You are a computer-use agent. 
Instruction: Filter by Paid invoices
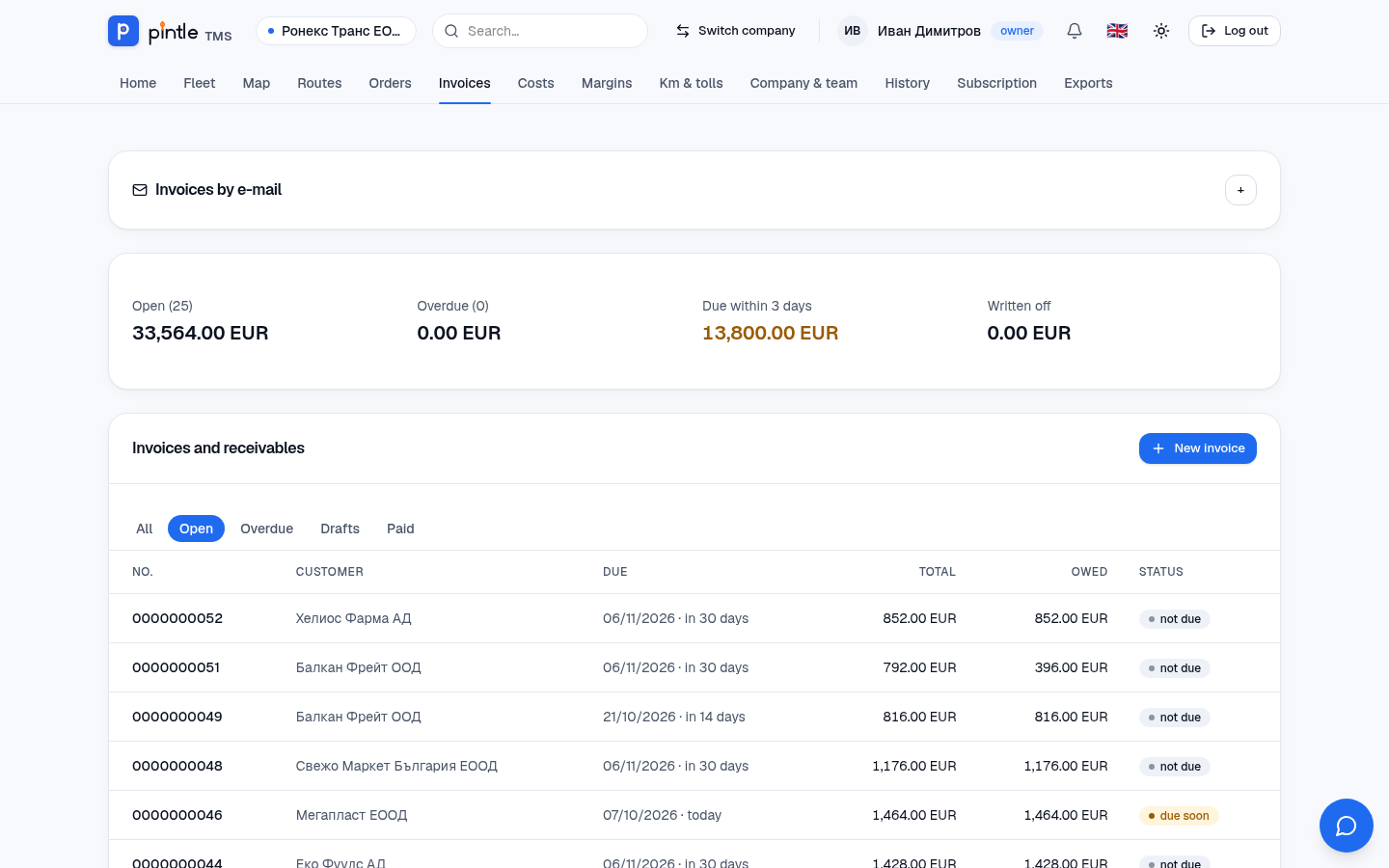pos(400,529)
